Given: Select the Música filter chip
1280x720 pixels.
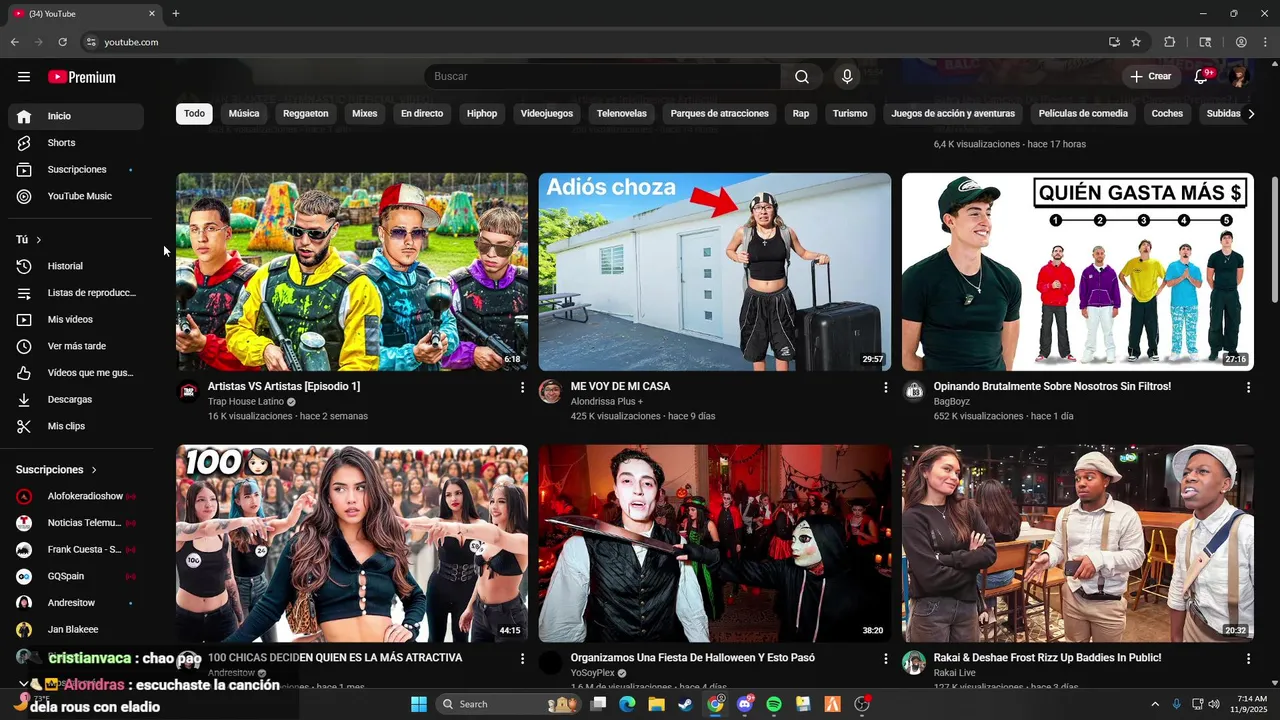Looking at the screenshot, I should click(x=244, y=114).
